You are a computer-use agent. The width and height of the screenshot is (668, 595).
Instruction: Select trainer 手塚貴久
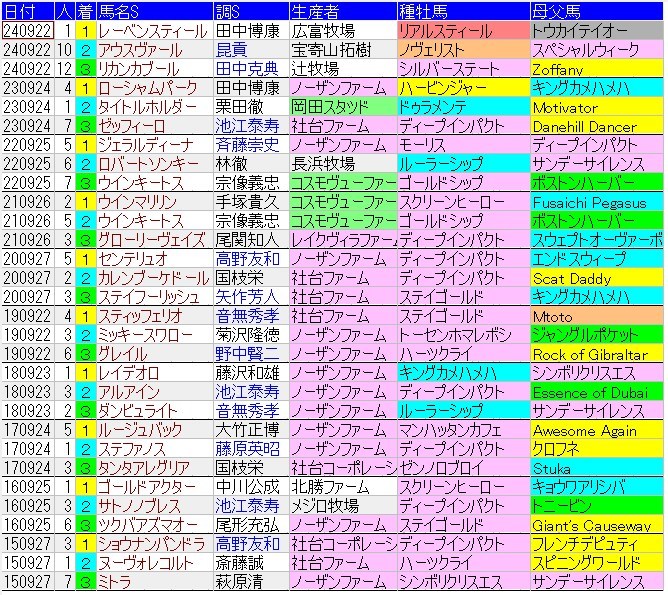tap(247, 202)
